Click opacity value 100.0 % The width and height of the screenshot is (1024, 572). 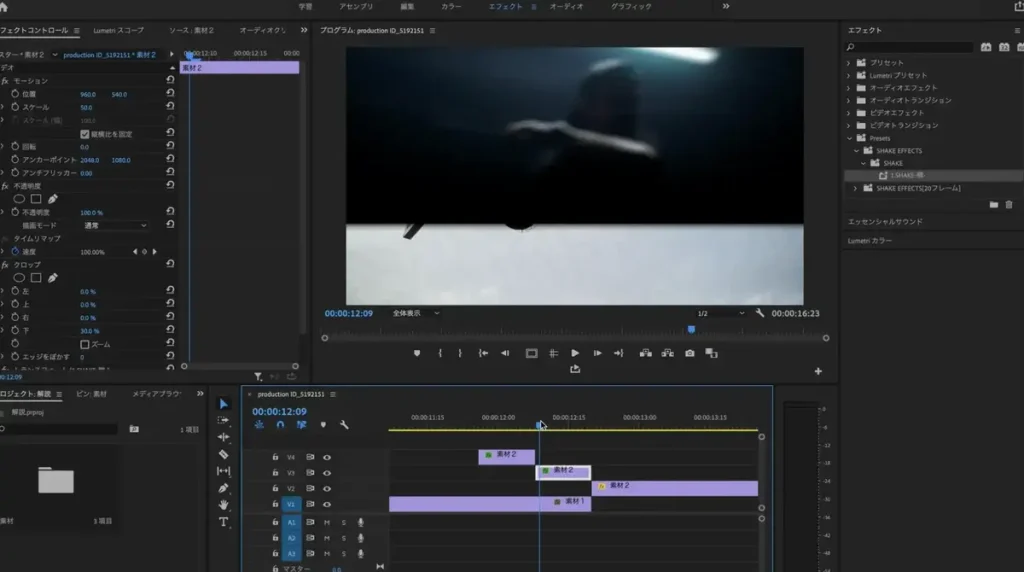click(x=91, y=213)
